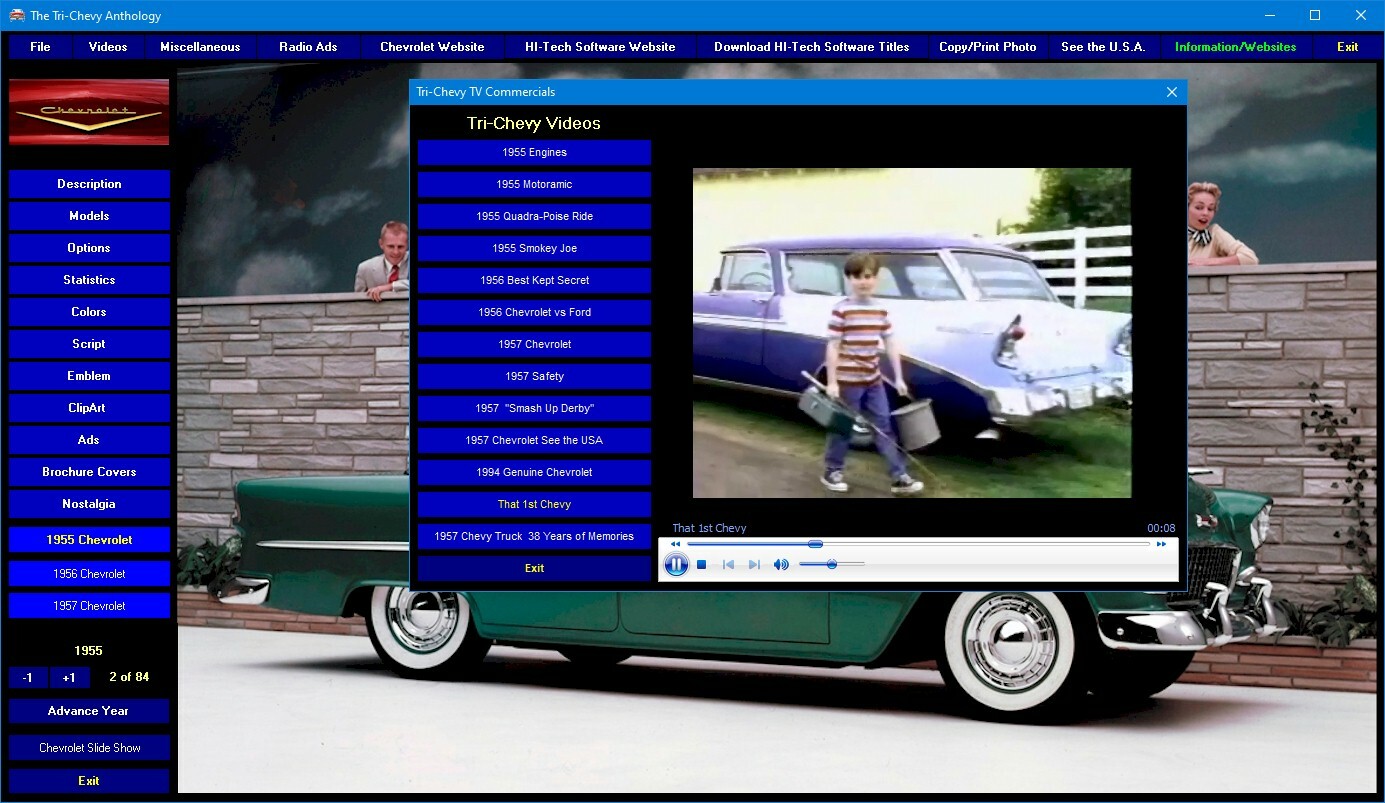Open the Options section
1385x803 pixels.
(x=89, y=248)
